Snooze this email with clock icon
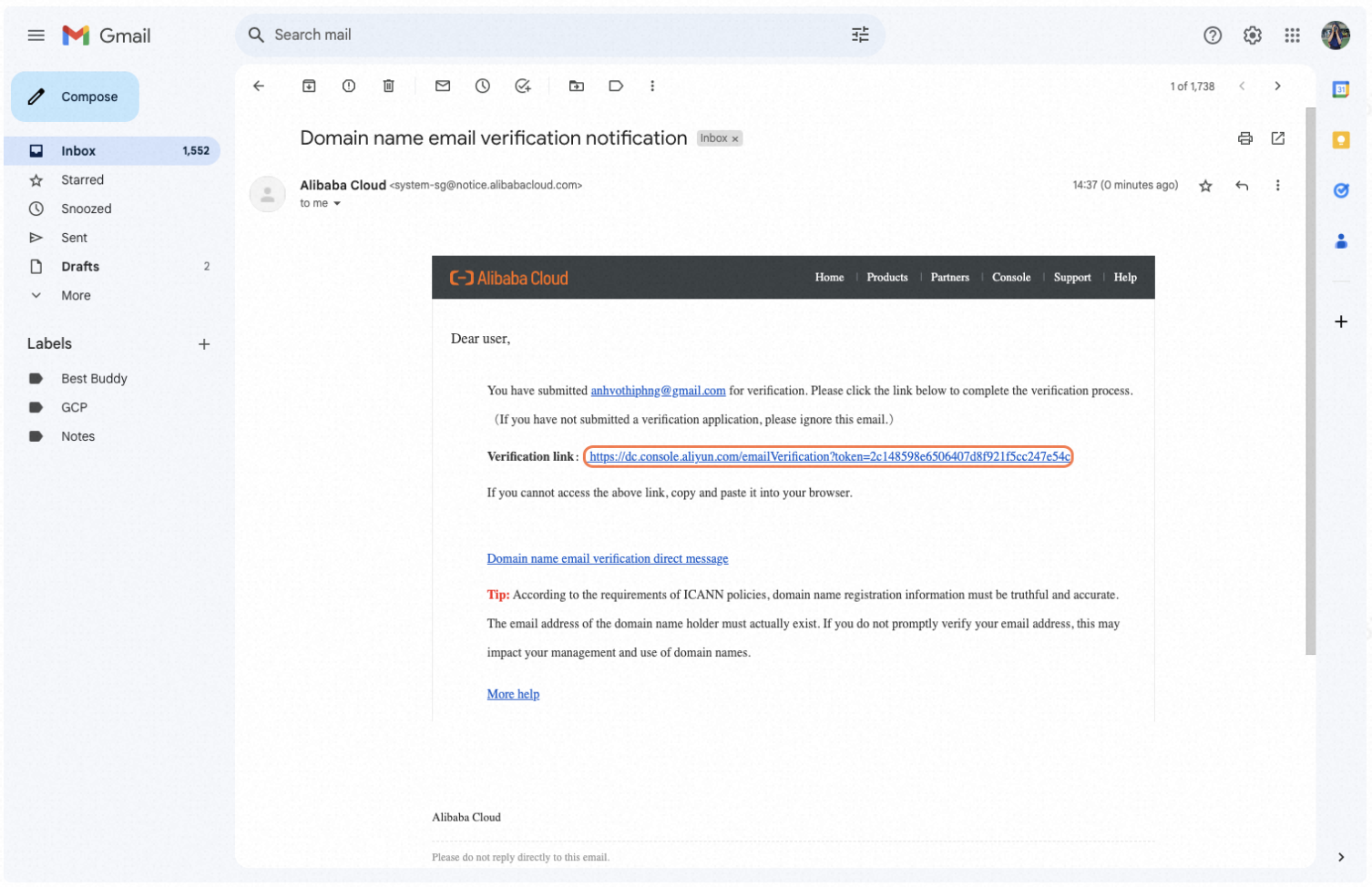 click(482, 86)
